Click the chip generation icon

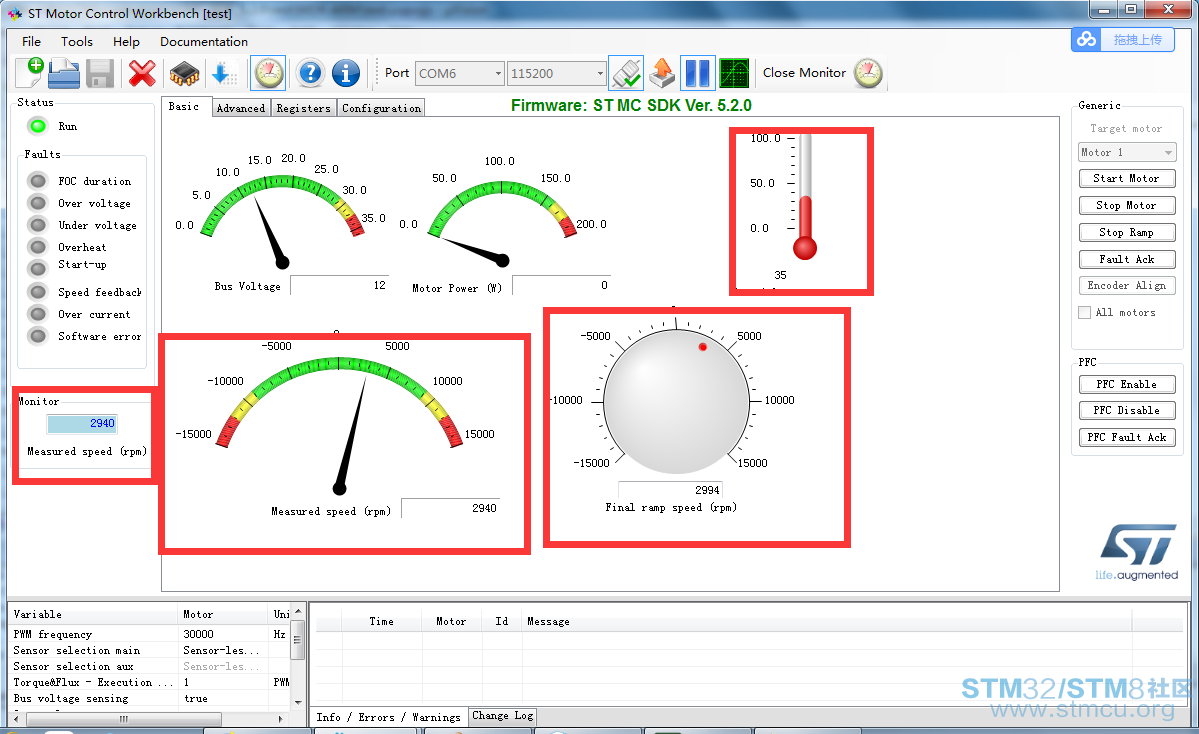[x=184, y=74]
